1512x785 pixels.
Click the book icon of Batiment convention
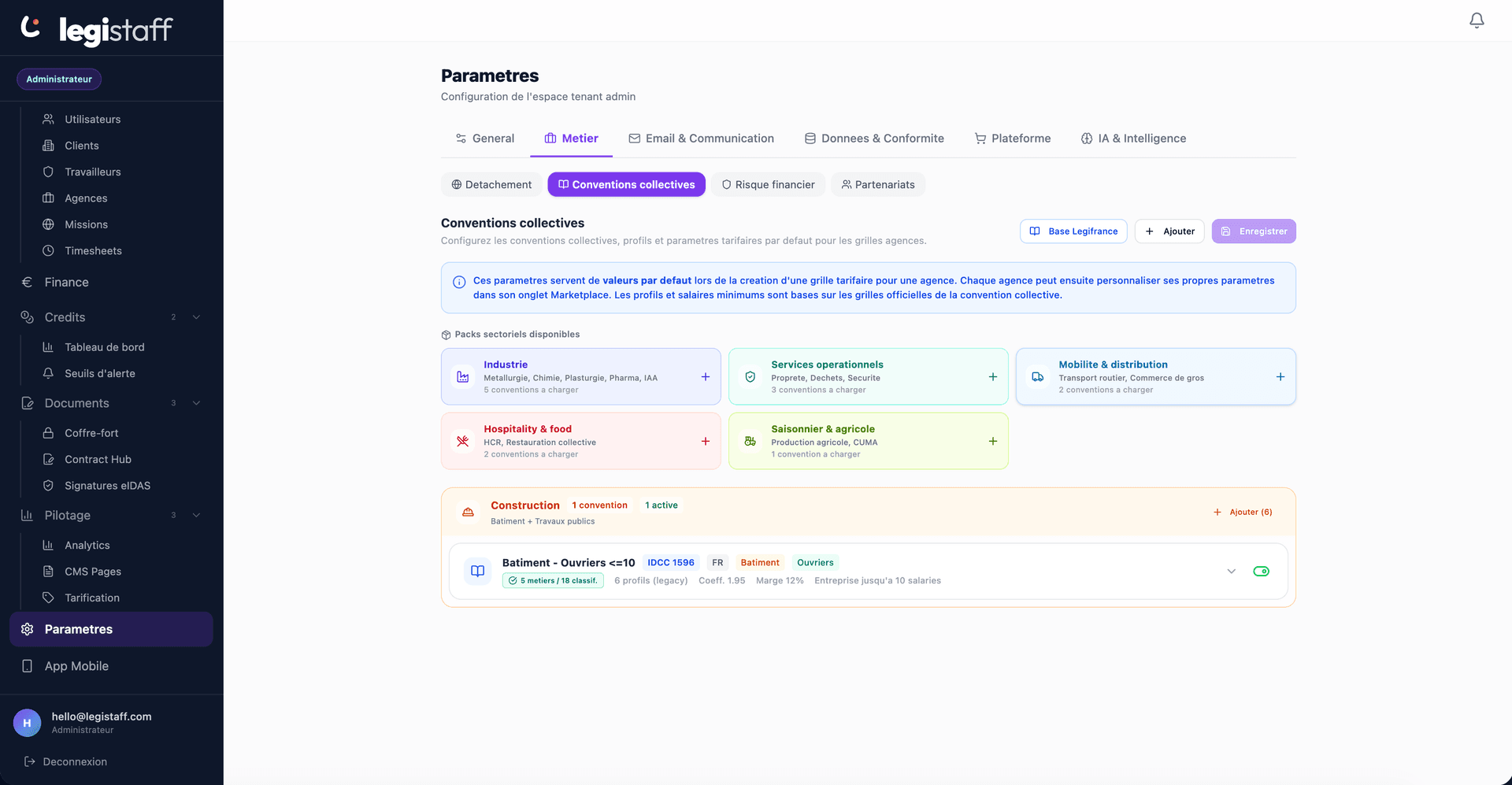pyautogui.click(x=477, y=571)
